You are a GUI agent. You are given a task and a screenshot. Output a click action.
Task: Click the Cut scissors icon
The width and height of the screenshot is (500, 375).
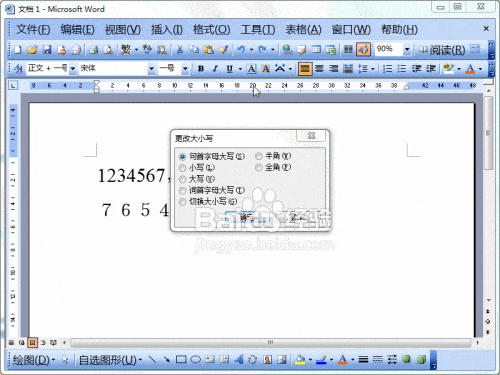click(180, 50)
